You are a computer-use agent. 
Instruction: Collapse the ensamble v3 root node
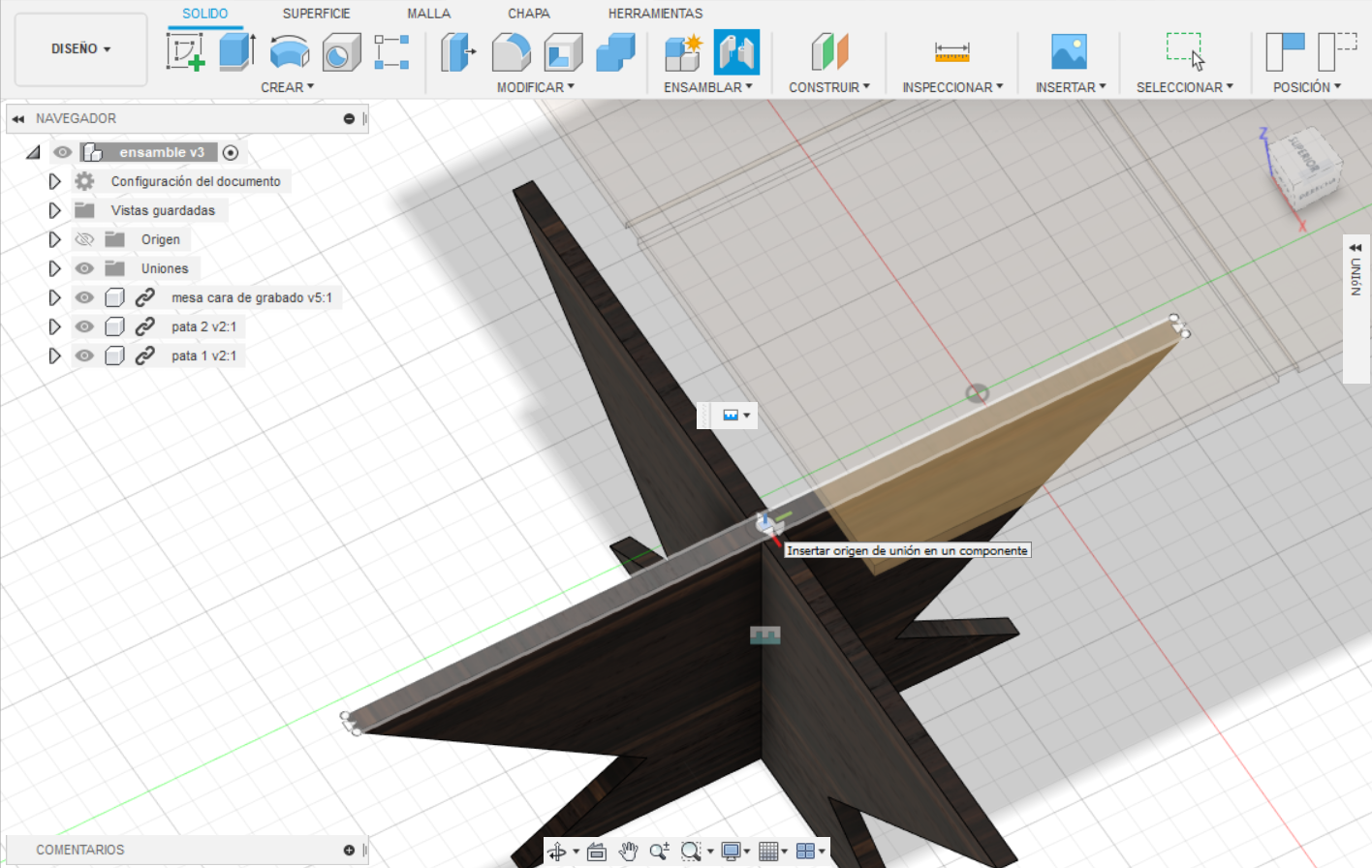click(34, 152)
